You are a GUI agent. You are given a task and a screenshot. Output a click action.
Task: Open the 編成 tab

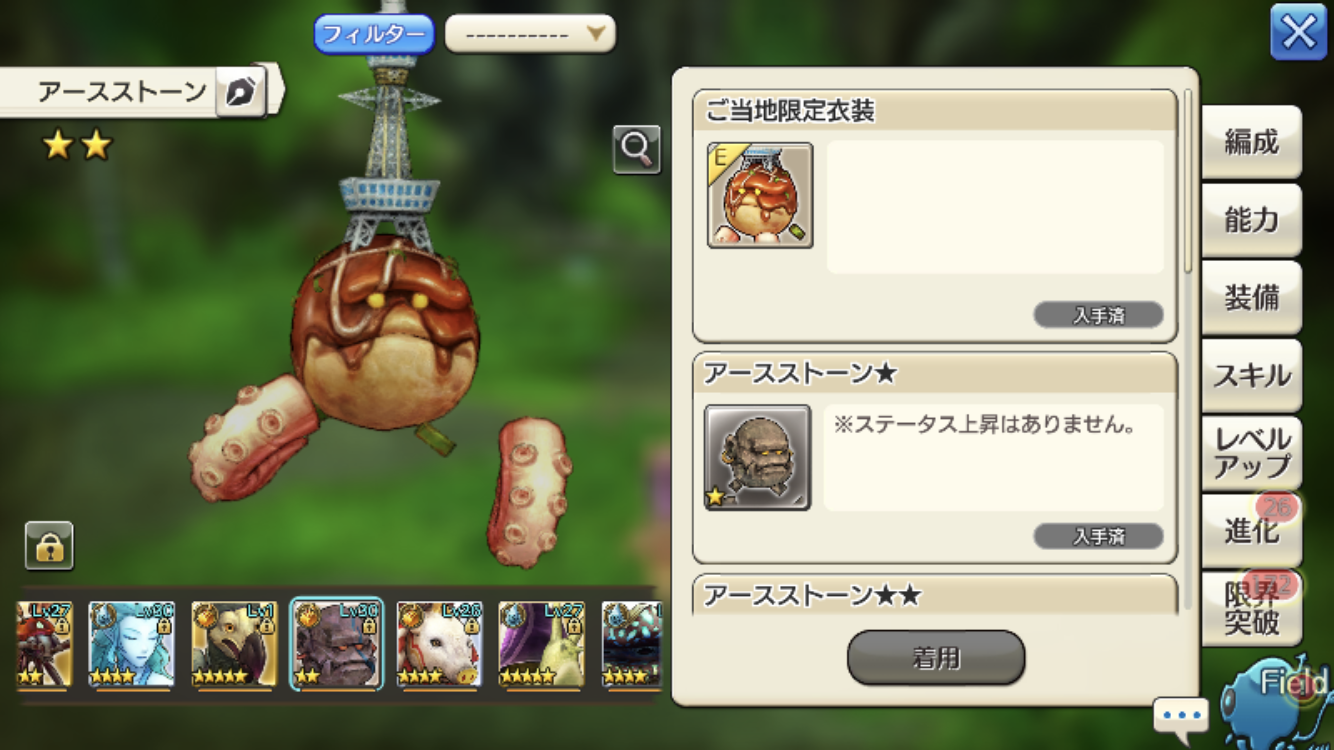tap(1252, 142)
